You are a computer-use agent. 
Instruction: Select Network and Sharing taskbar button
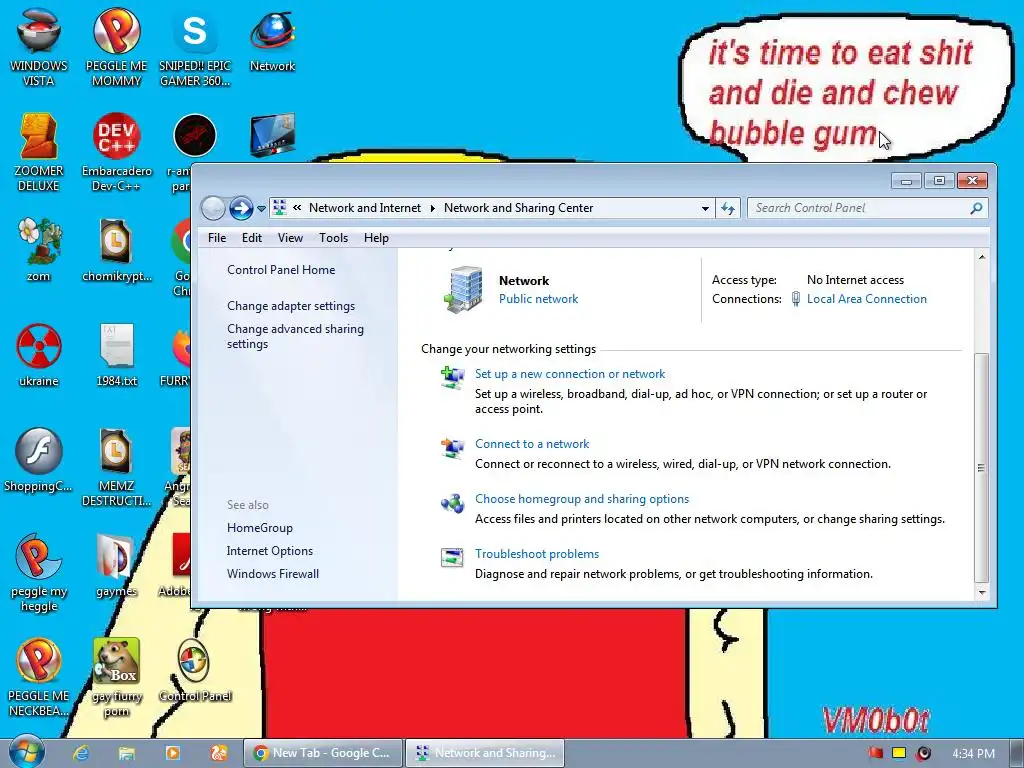pos(485,753)
